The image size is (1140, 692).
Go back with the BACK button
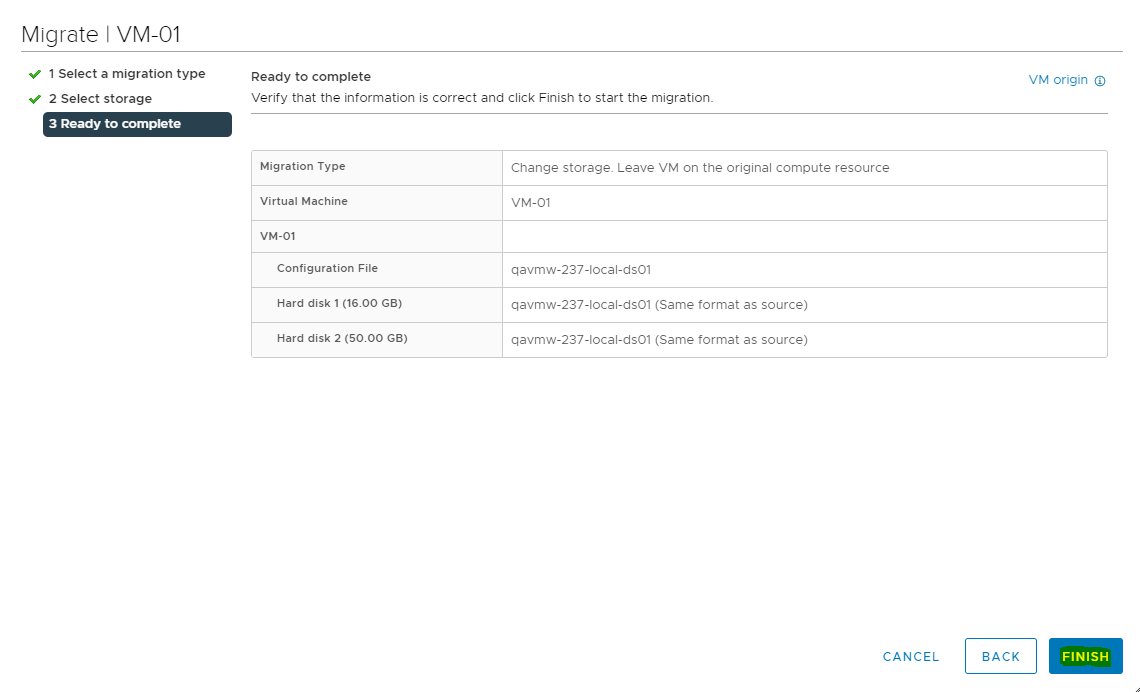(1000, 656)
